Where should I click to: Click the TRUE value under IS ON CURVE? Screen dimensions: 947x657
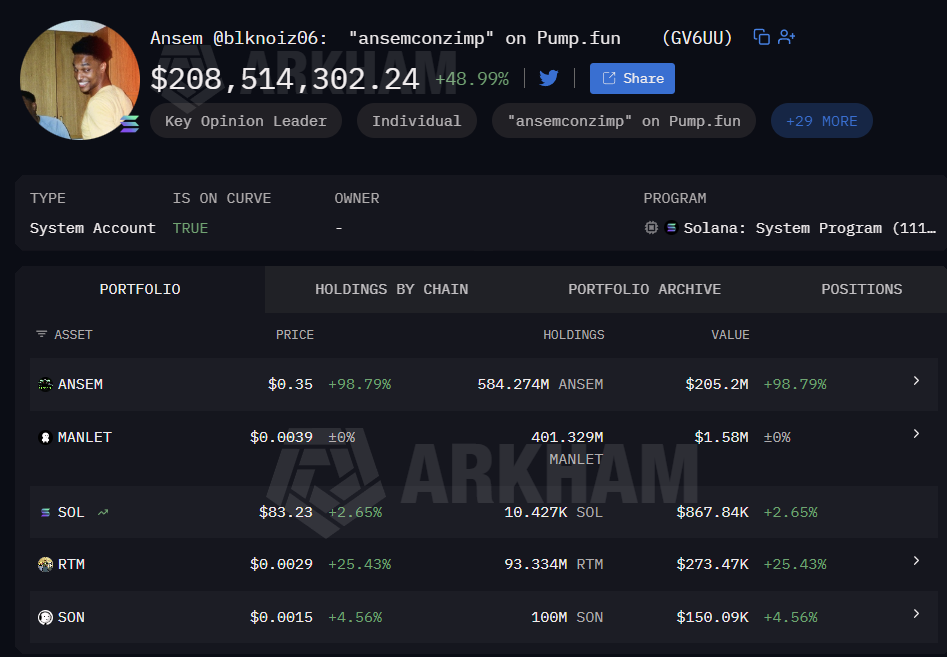pos(190,228)
